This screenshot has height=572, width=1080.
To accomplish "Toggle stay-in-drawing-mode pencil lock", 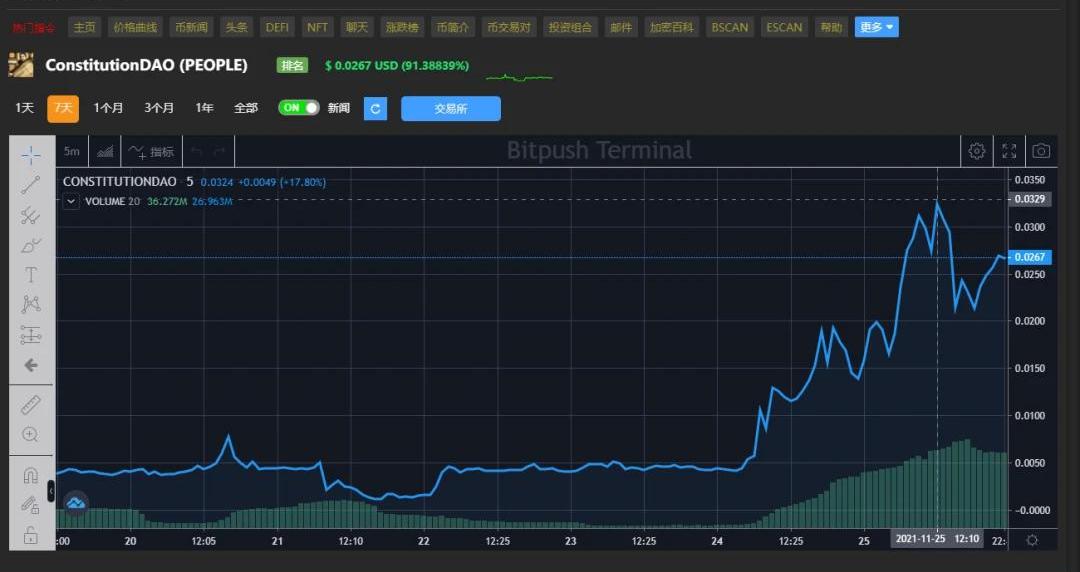I will pyautogui.click(x=31, y=506).
